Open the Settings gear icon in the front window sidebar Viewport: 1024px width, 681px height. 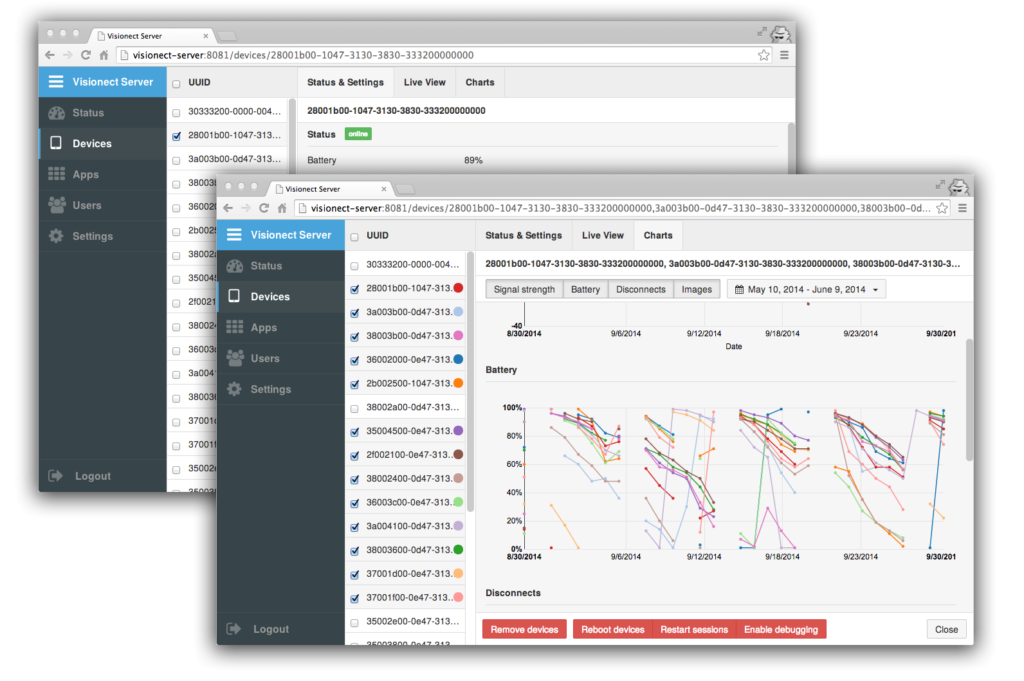point(234,389)
